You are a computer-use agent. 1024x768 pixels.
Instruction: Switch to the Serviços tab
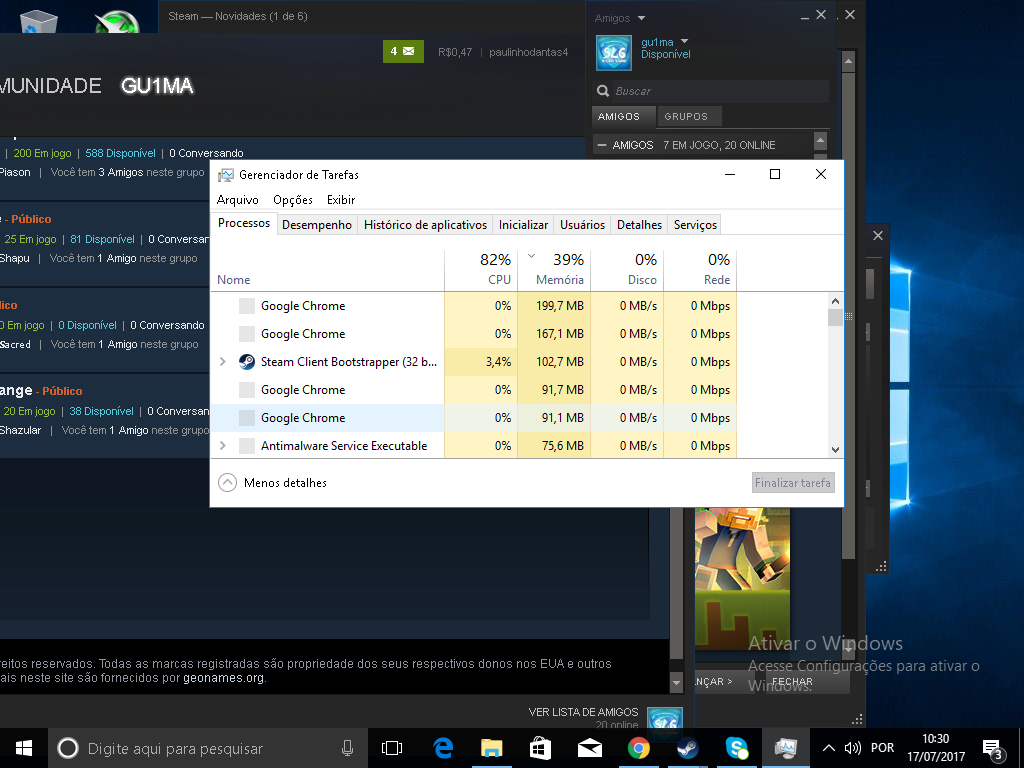tap(696, 225)
